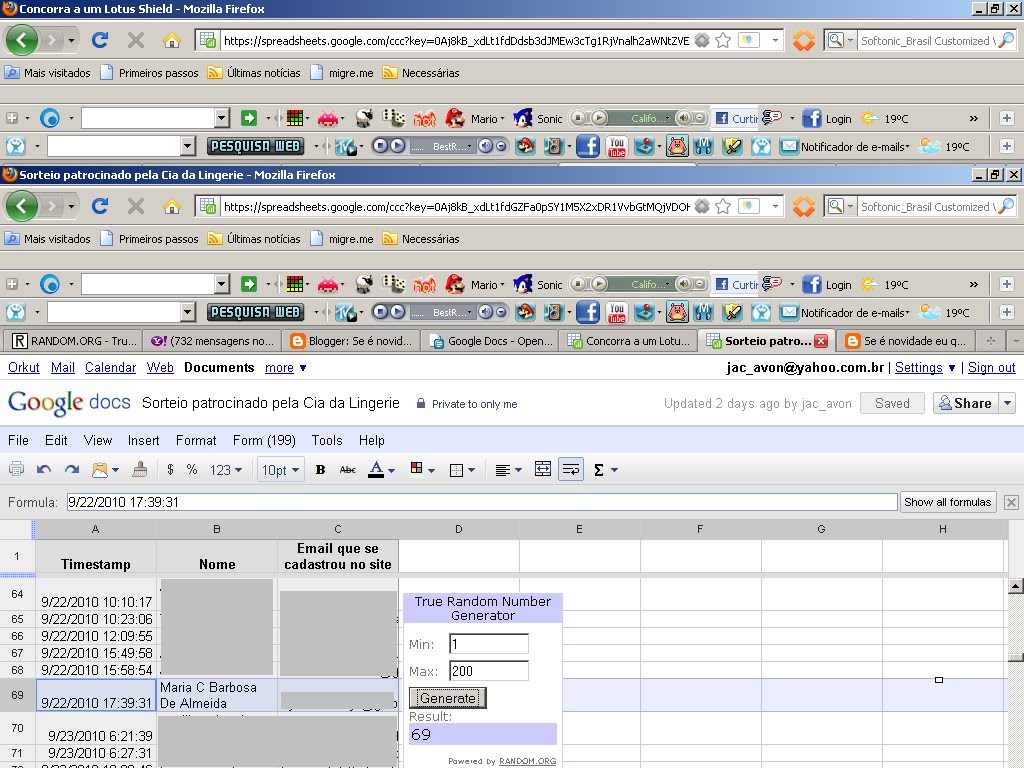The image size is (1024, 768).
Task: Open the horizontal align dropdown
Action: pyautogui.click(x=508, y=470)
